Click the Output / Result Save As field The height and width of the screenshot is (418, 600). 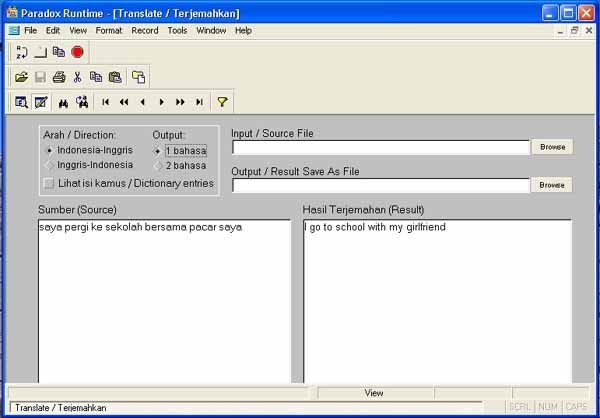381,185
